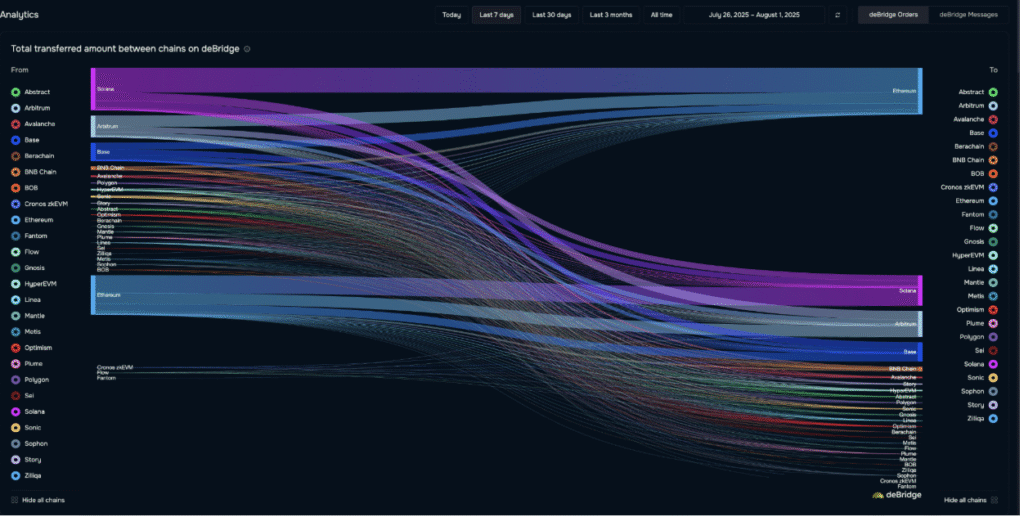Click the Optimism icon in From list
Screen dimensions: 1024x517
click(16, 349)
